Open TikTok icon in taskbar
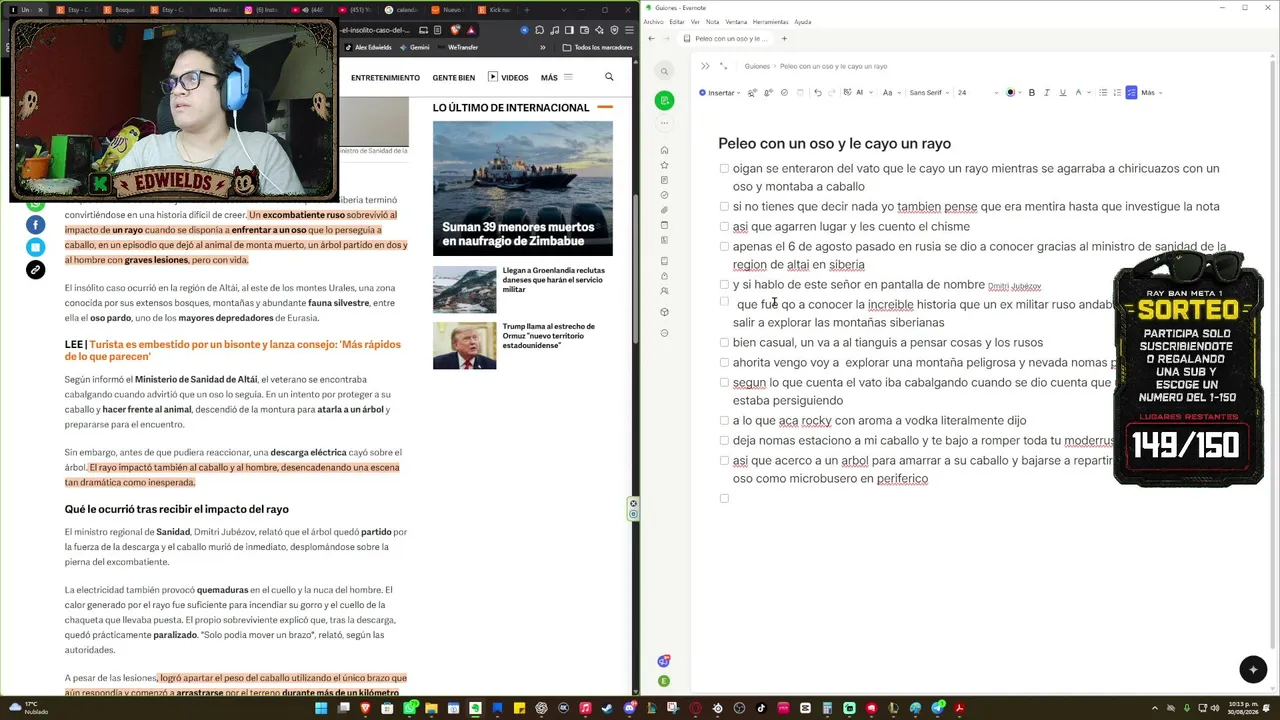 [x=761, y=708]
